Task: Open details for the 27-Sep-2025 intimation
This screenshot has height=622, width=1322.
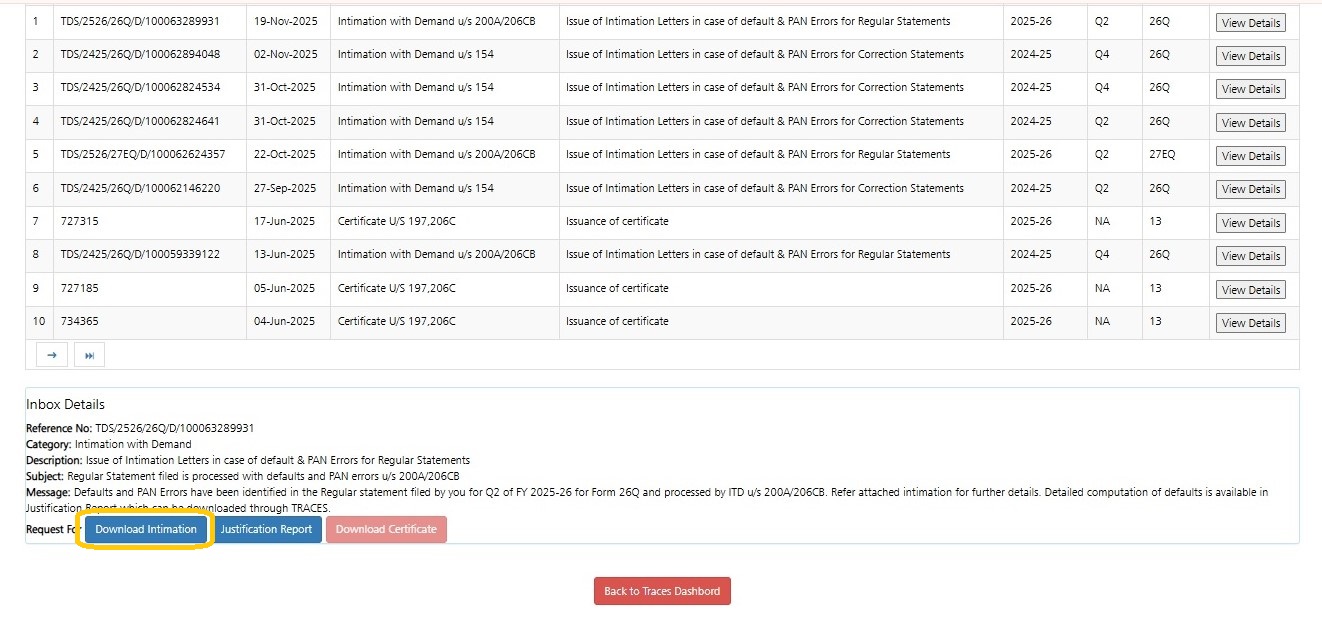Action: click(x=1250, y=189)
